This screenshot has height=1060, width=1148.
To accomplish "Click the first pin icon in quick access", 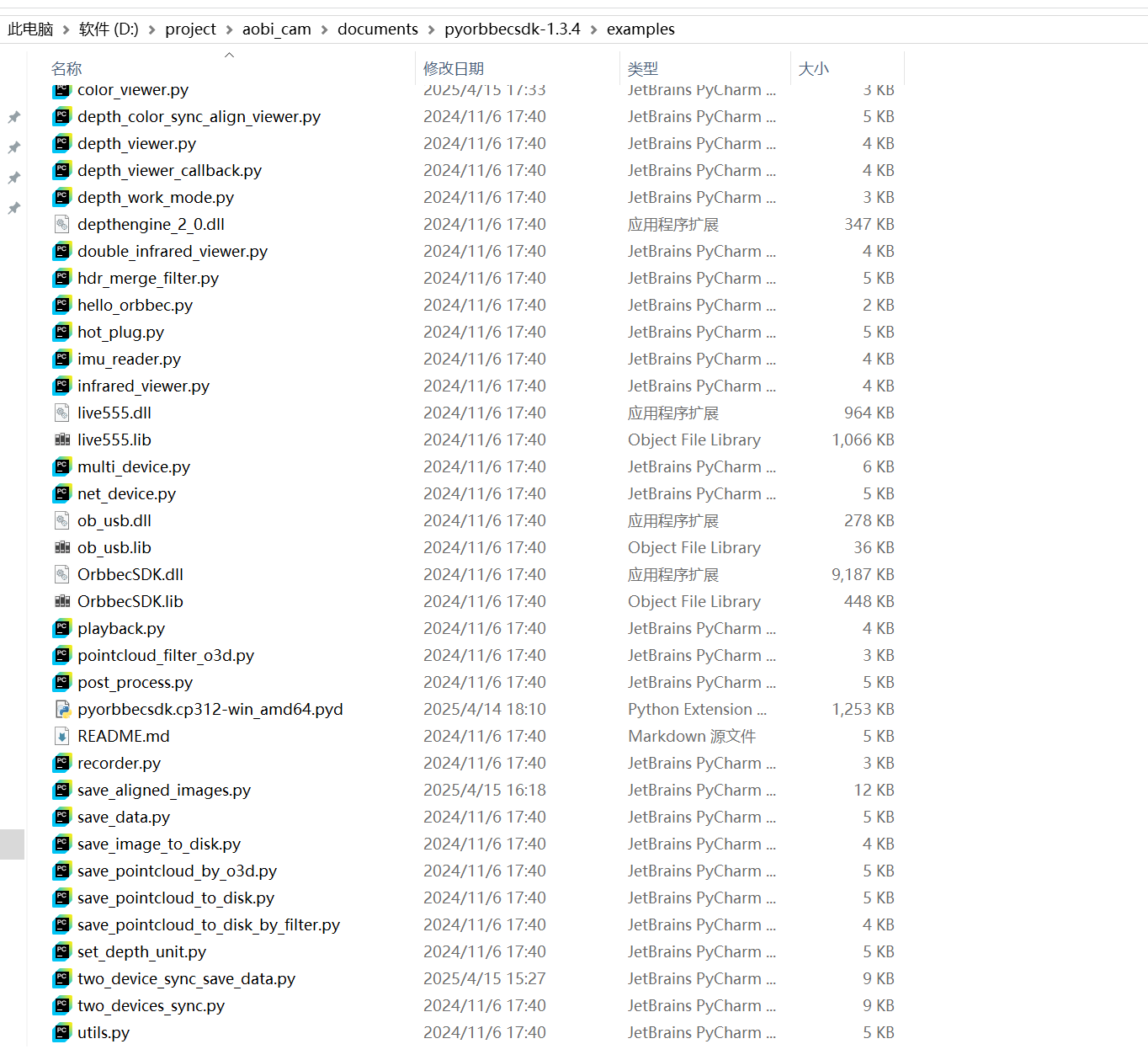I will (x=14, y=117).
